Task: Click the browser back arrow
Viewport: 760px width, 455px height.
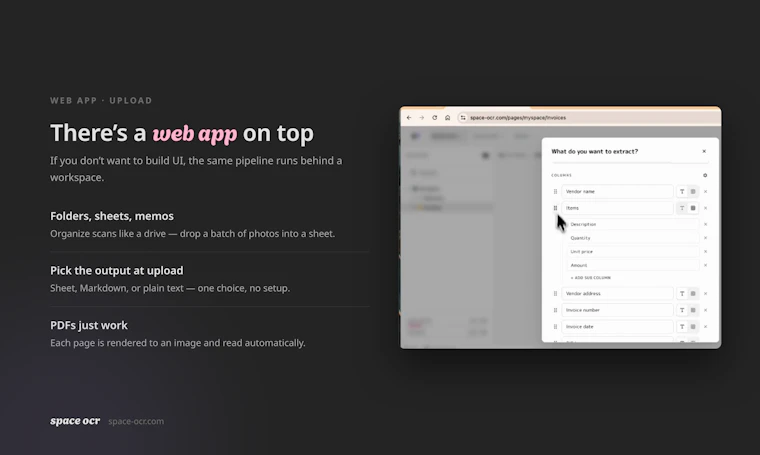Action: click(409, 118)
